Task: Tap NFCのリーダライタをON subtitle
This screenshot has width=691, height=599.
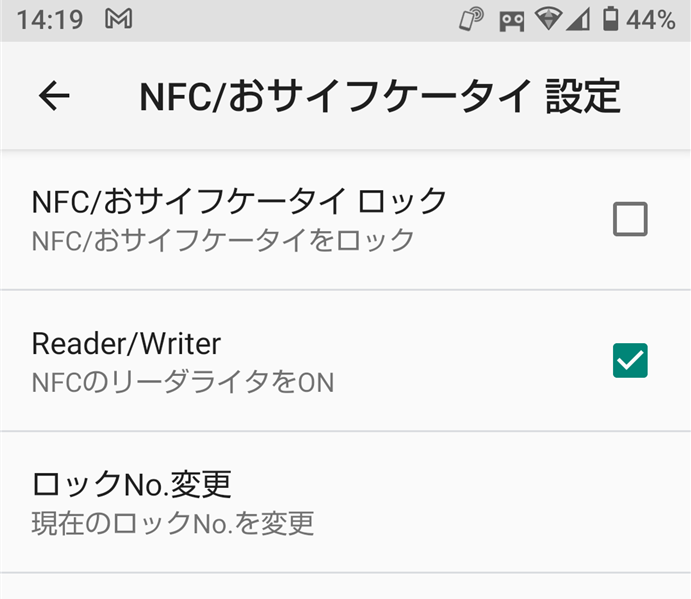Action: click(183, 382)
